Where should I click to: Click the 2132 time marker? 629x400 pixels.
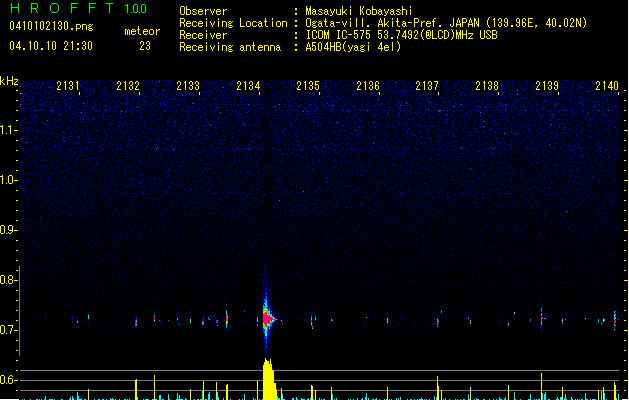point(128,86)
